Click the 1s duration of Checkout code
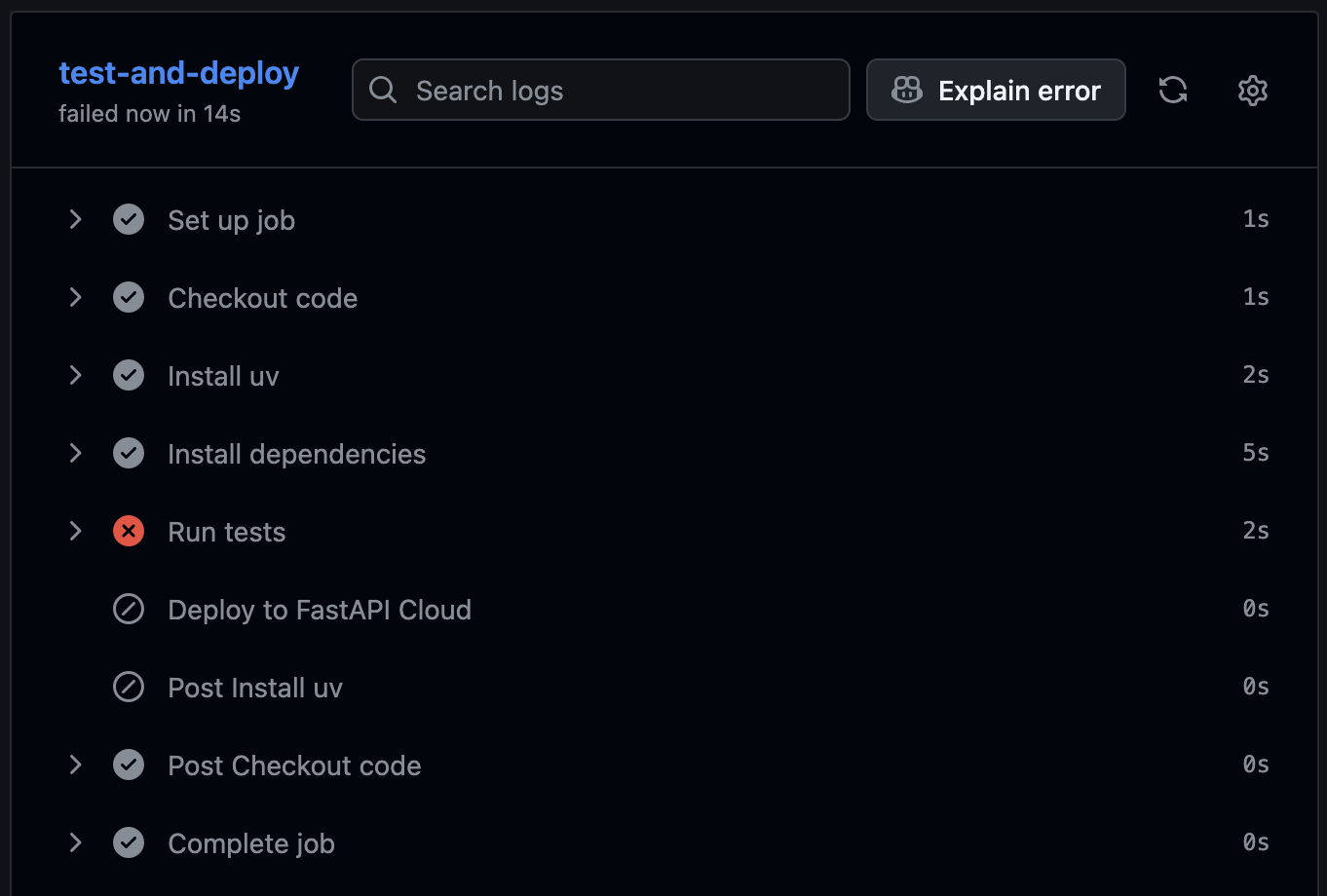 [1256, 297]
